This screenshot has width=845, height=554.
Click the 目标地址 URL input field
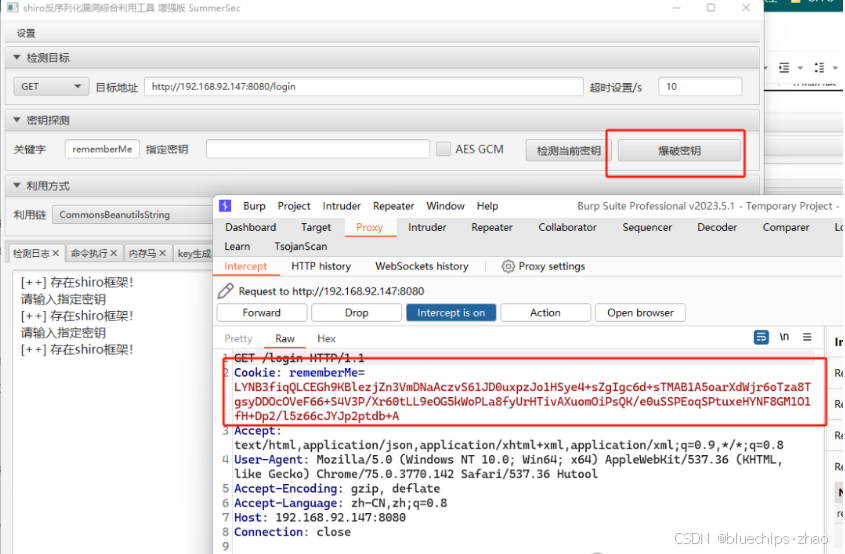[x=364, y=86]
